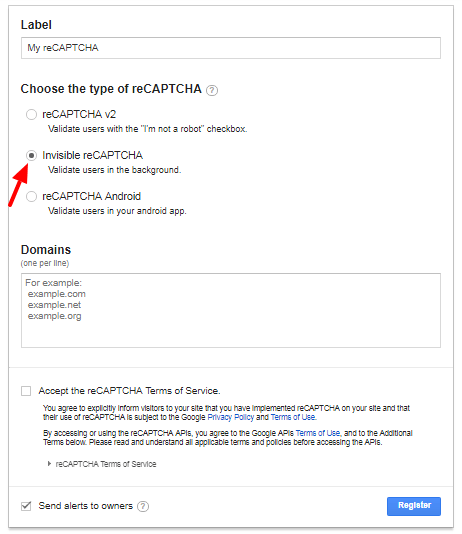Open help icon beside Choose the type heading
The height and width of the screenshot is (534, 462).
tap(212, 90)
